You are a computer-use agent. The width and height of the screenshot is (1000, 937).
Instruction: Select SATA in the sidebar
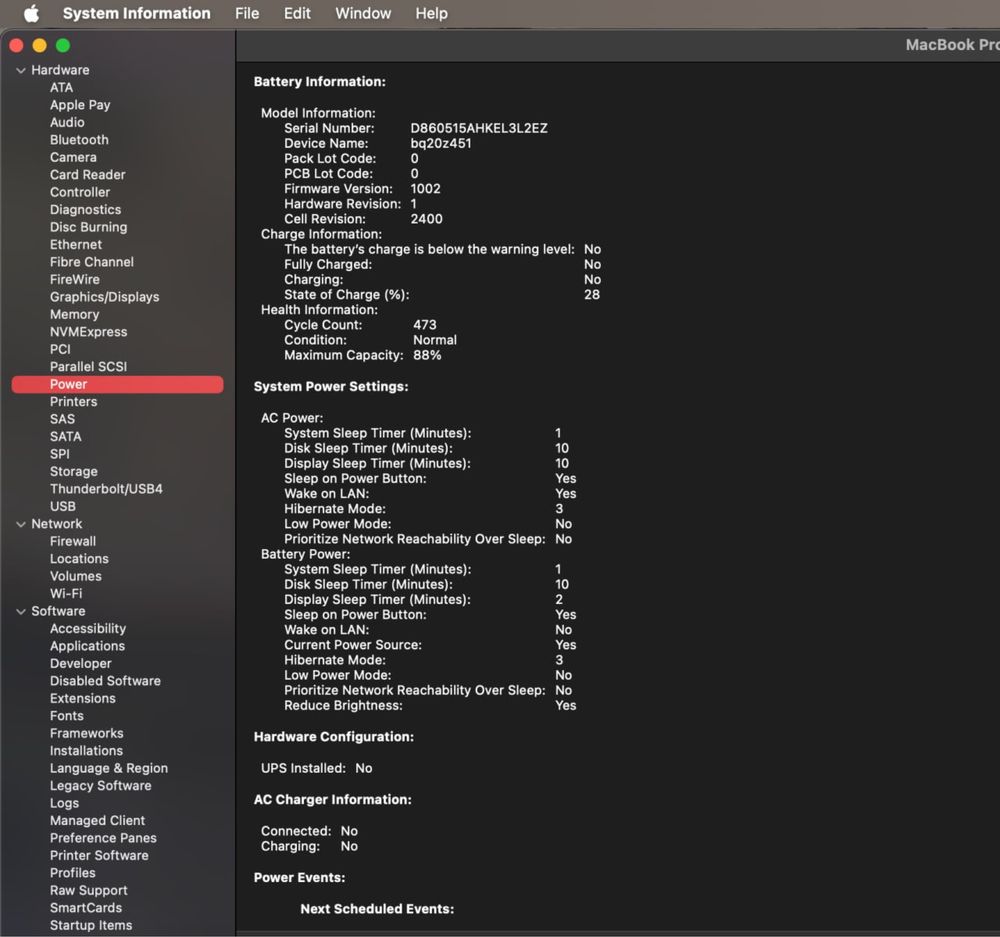pyautogui.click(x=66, y=436)
